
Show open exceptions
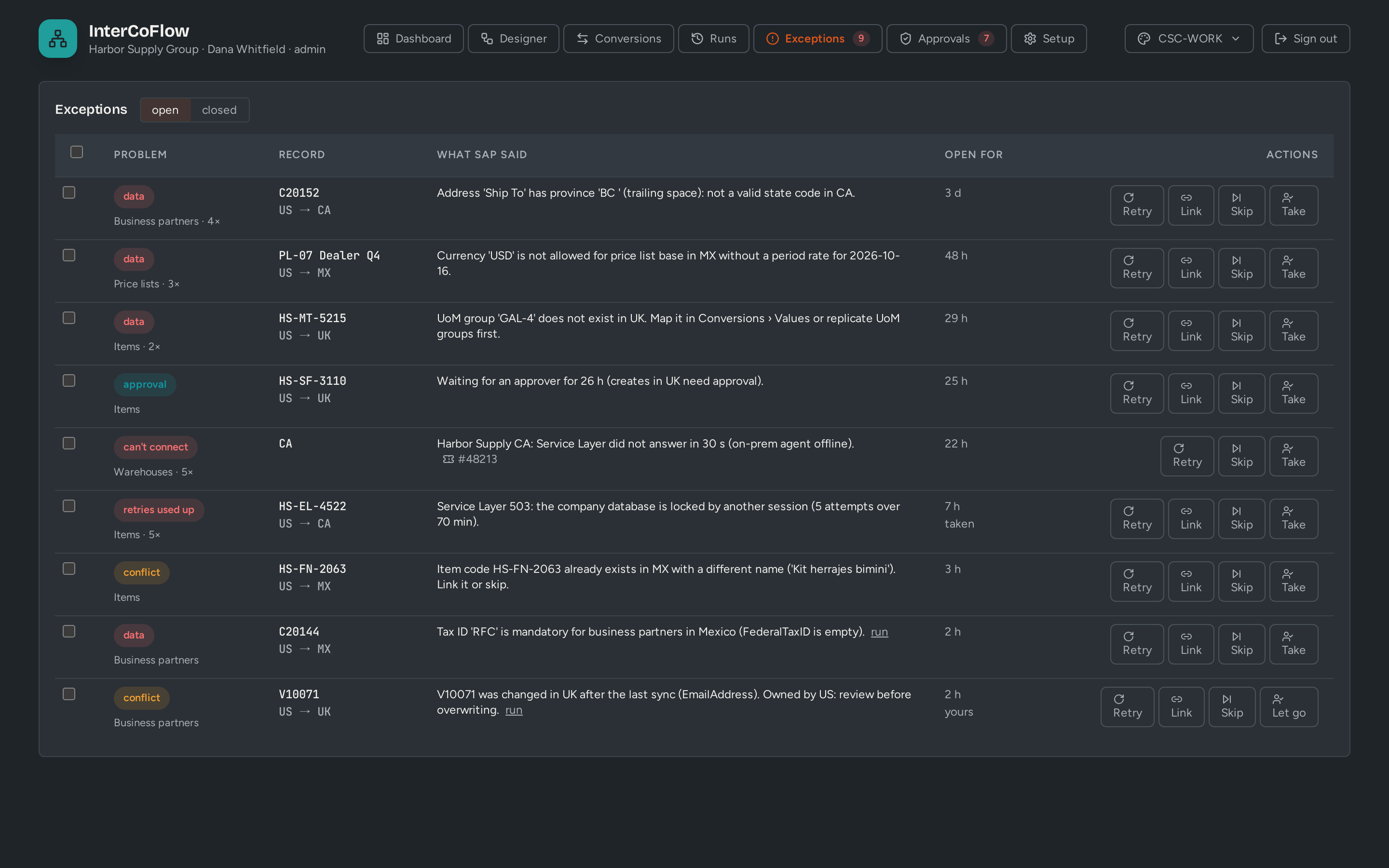165,109
